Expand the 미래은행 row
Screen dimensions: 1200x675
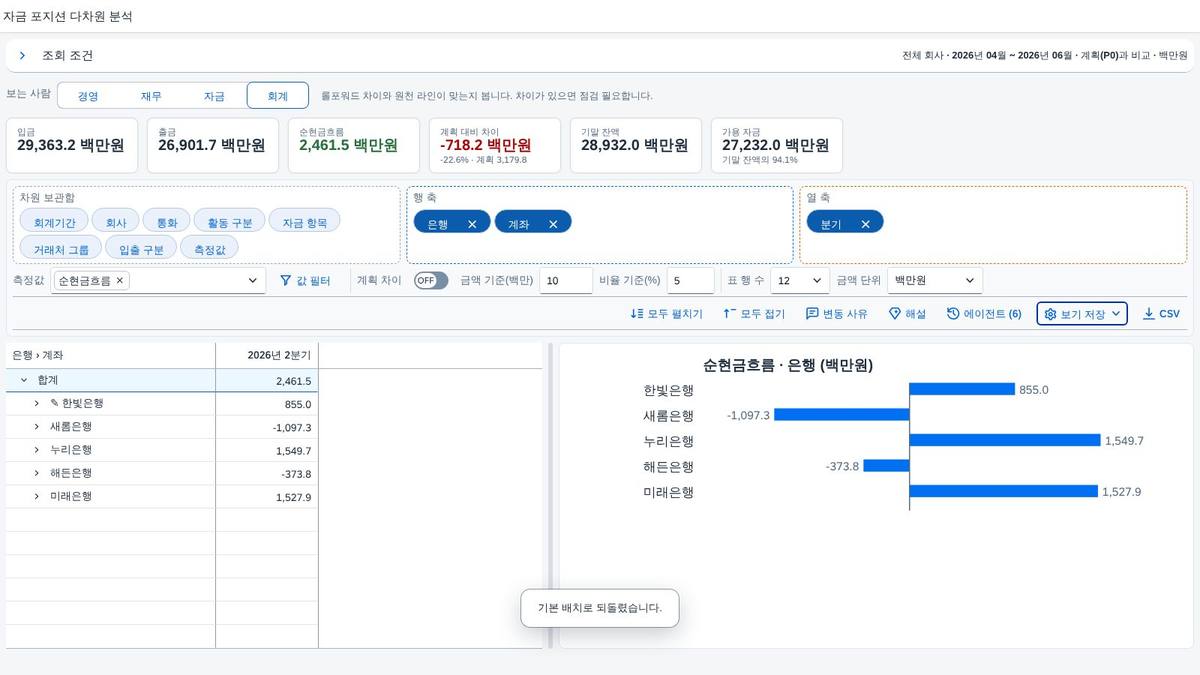pos(37,497)
